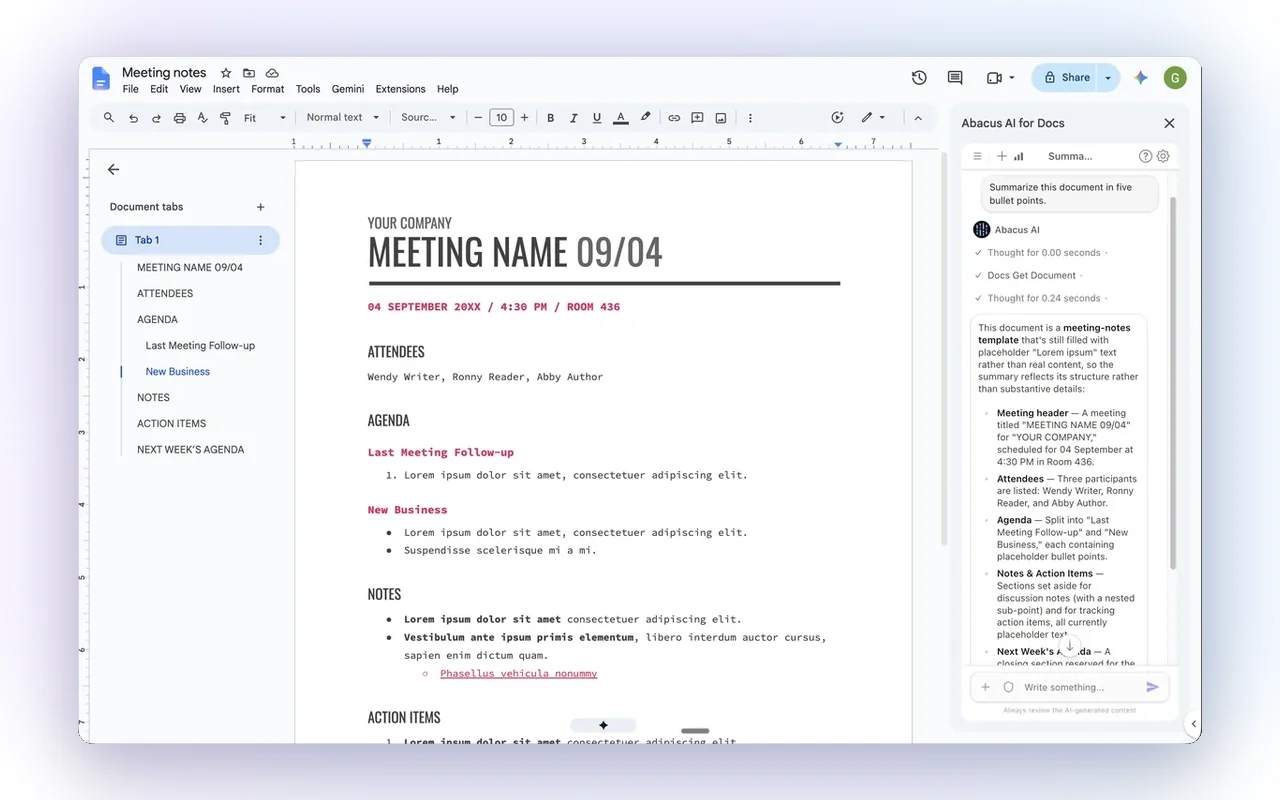Viewport: 1280px width, 800px height.
Task: Print the document
Action: pos(180,118)
